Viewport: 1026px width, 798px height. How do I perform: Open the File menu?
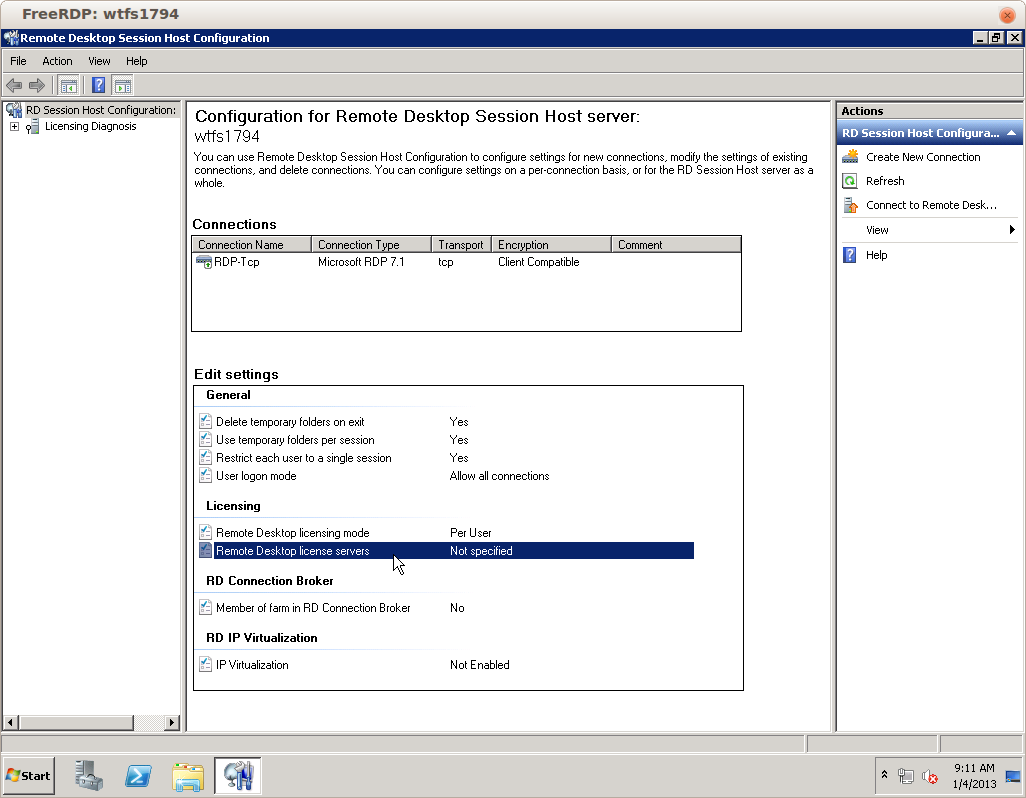(18, 61)
